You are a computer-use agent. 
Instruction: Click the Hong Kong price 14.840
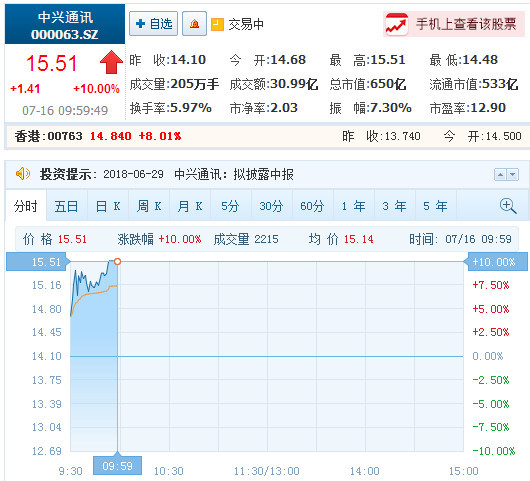[111, 136]
